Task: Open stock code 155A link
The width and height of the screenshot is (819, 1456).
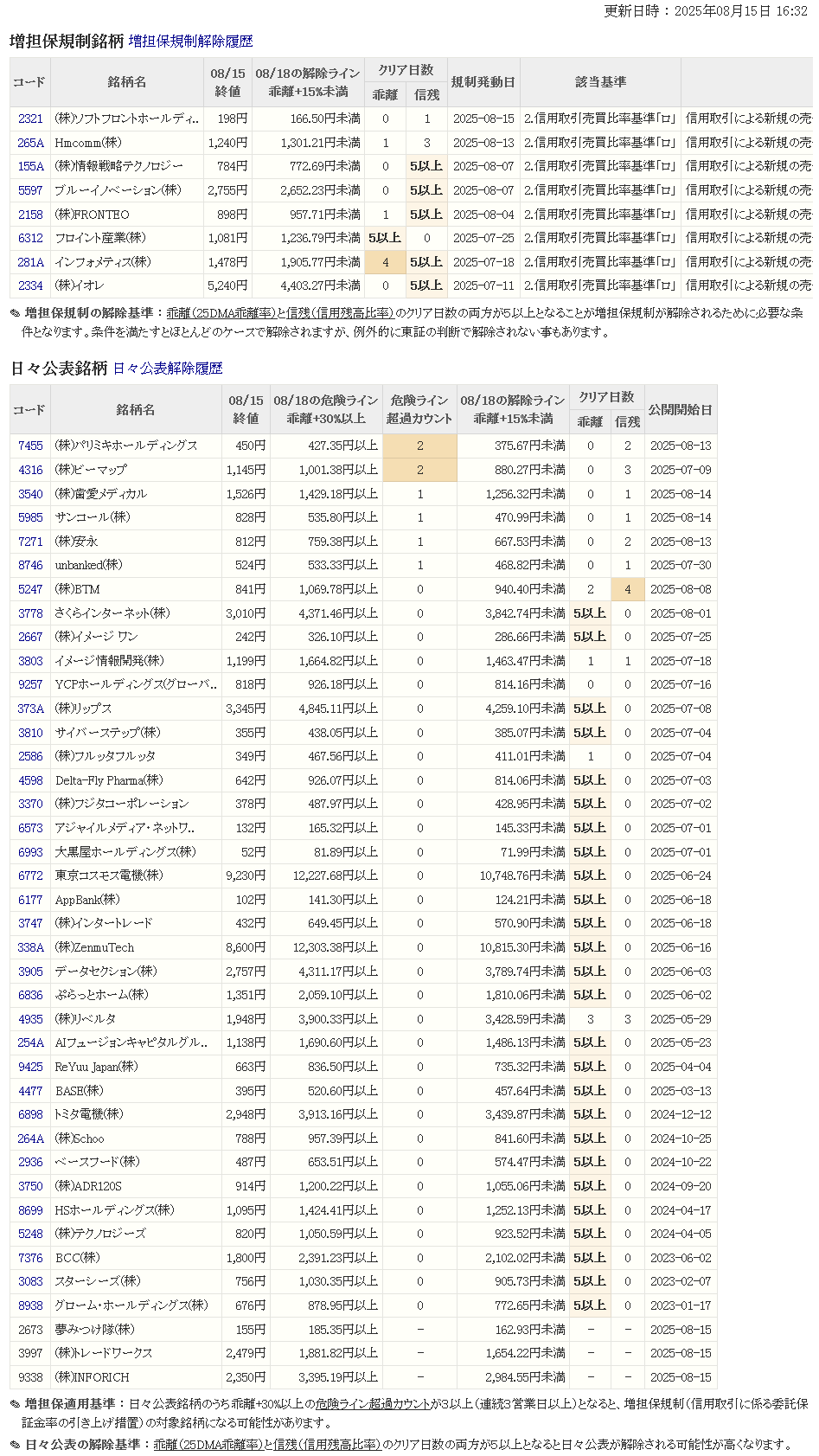Action: click(x=30, y=166)
